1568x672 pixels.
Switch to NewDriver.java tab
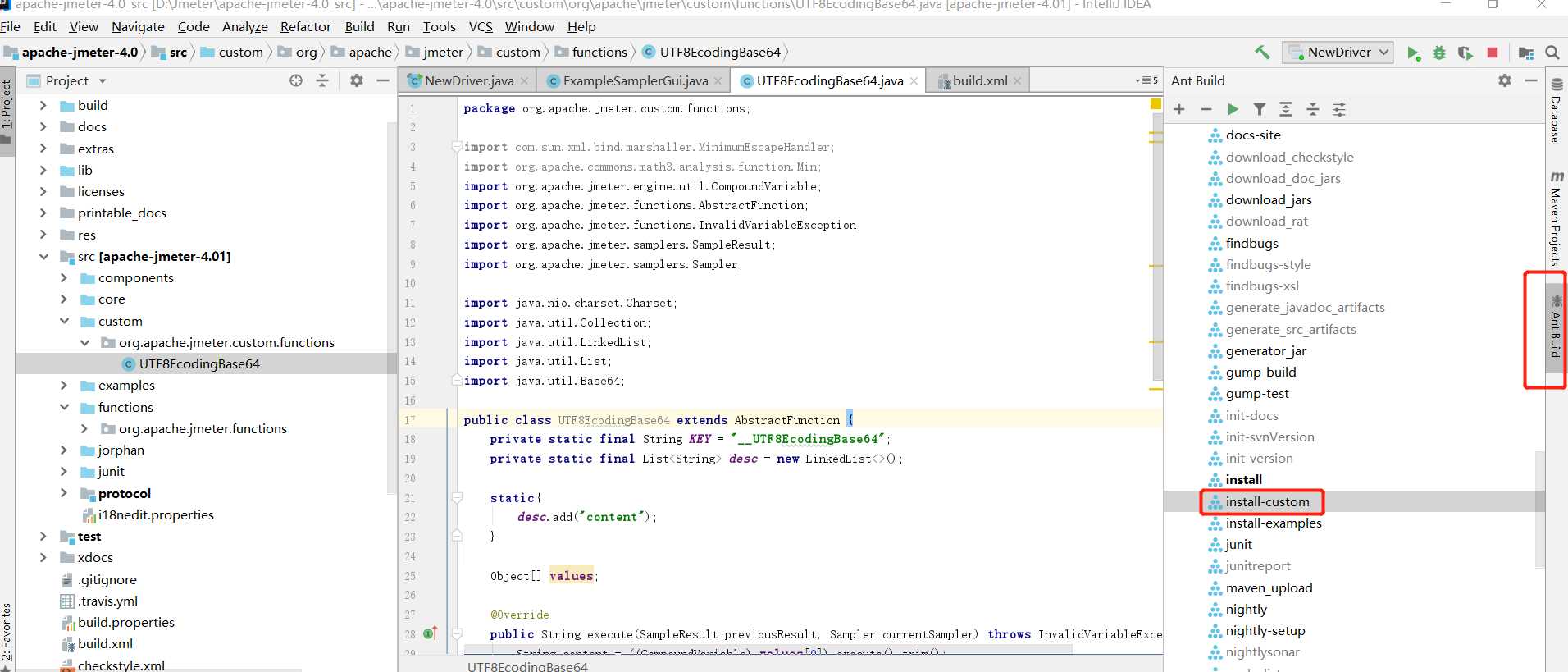tap(469, 80)
